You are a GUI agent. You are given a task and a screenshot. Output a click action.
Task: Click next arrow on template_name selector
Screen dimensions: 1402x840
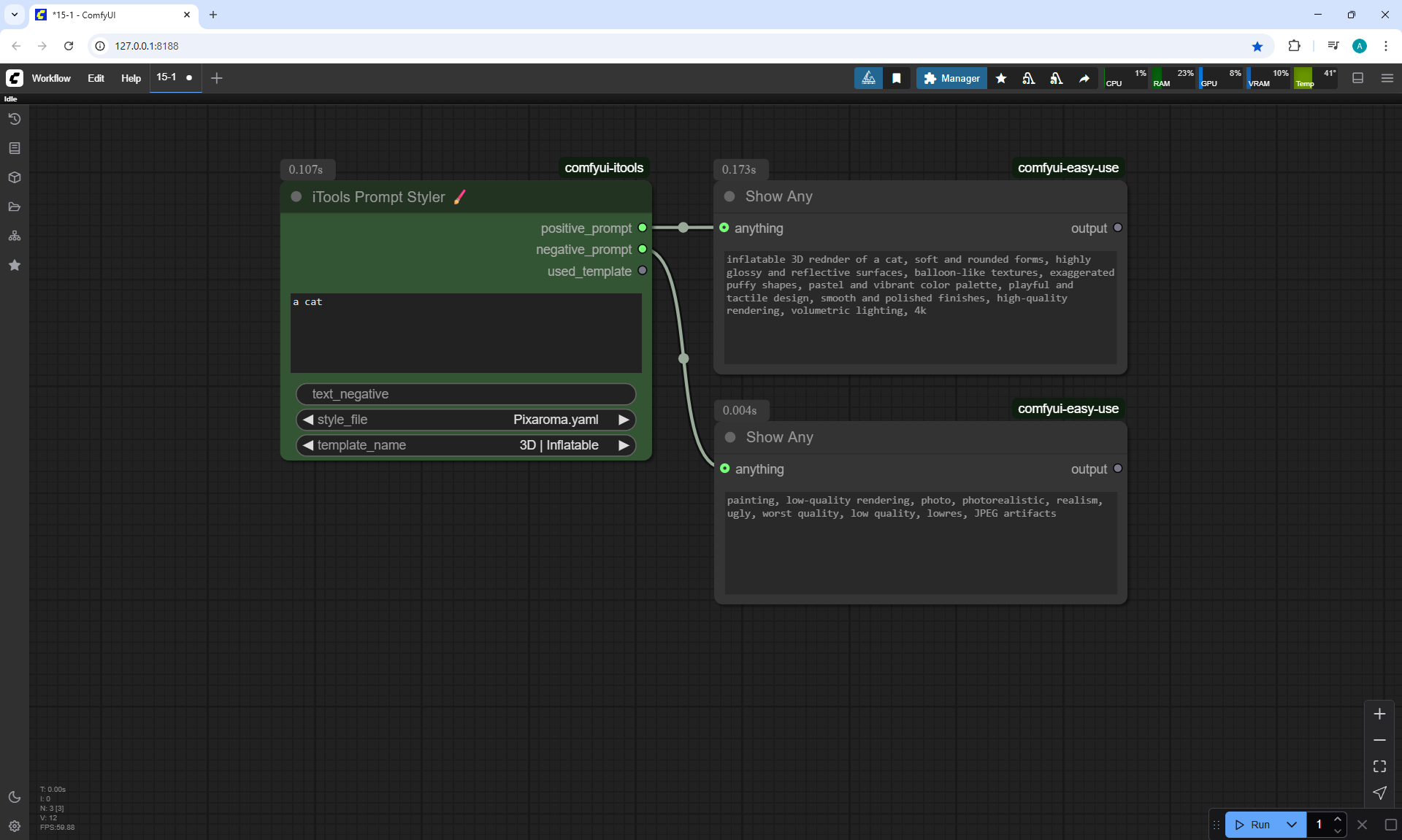tap(624, 445)
